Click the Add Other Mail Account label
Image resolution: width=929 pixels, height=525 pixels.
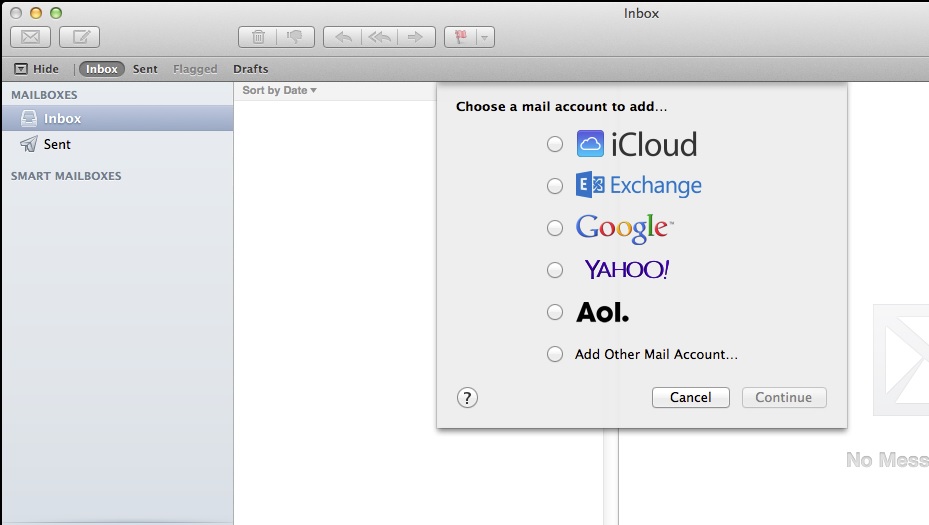pos(656,354)
